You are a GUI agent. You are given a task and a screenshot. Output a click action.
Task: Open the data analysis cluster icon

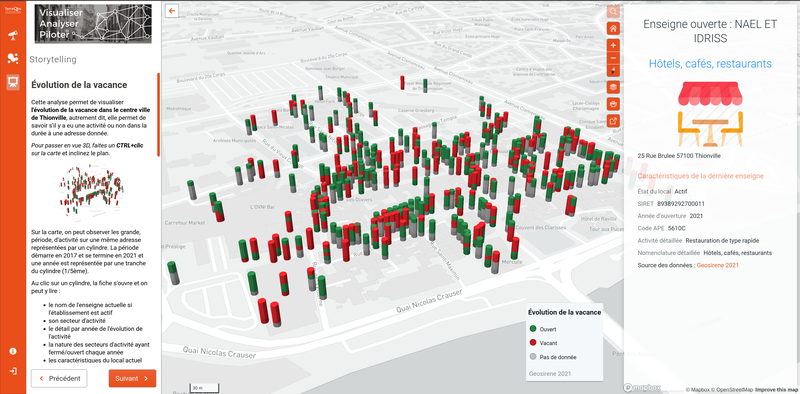tap(13, 58)
